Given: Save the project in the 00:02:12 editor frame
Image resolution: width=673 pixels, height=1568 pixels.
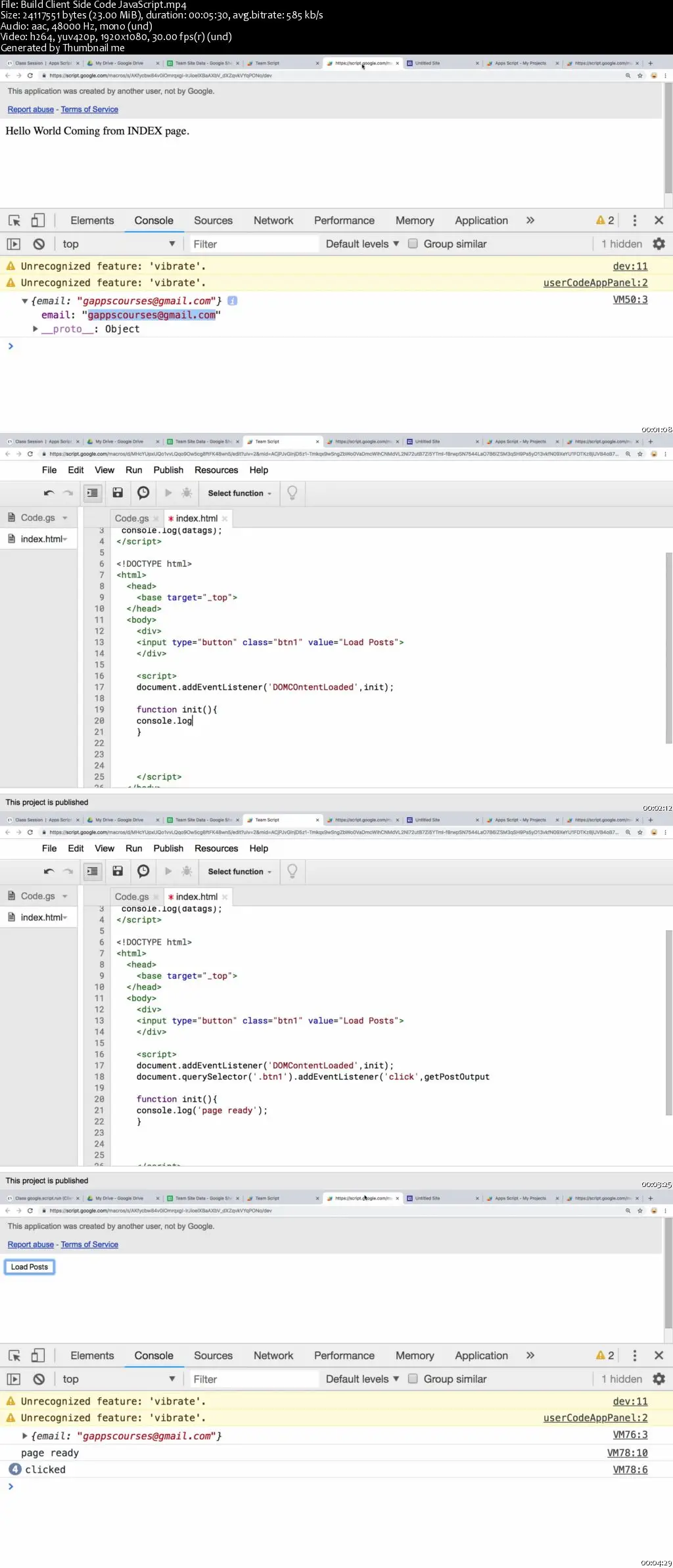Looking at the screenshot, I should pyautogui.click(x=118, y=493).
